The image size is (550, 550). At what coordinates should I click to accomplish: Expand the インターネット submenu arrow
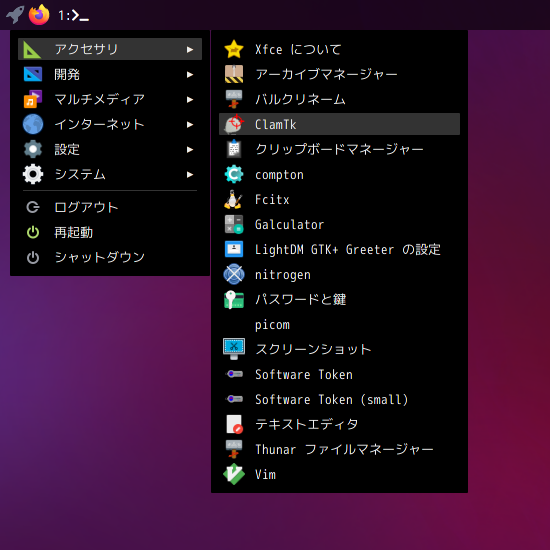tap(190, 125)
